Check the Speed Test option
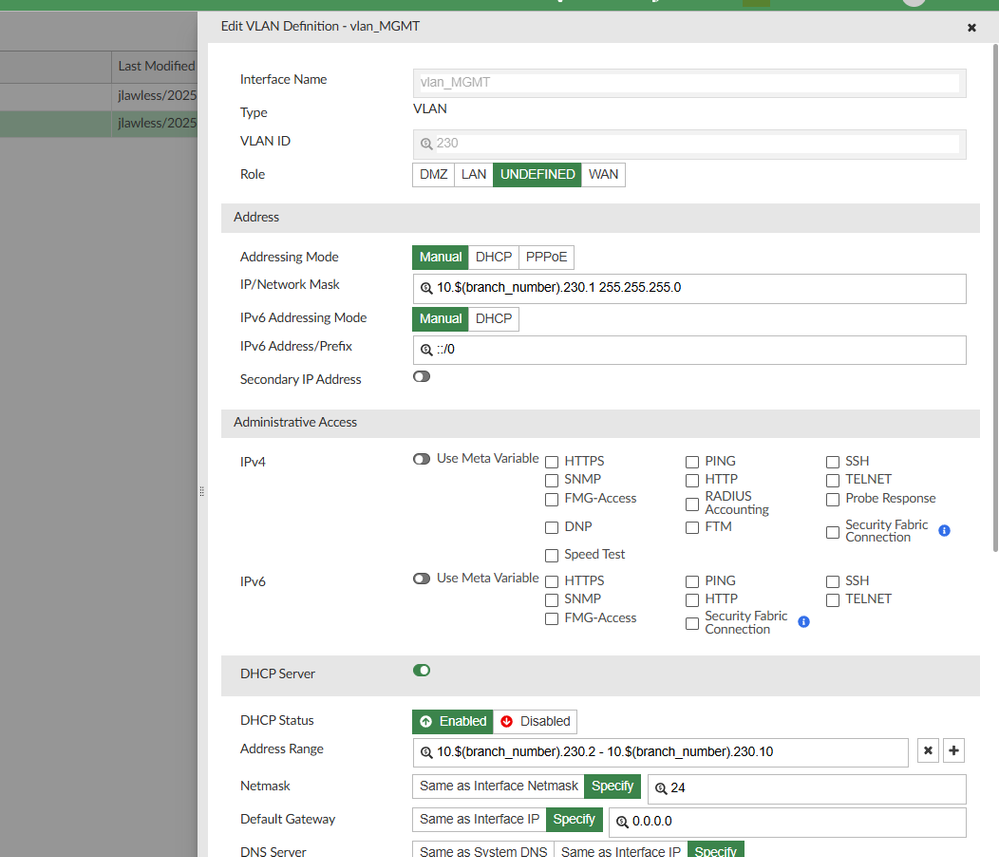 pyautogui.click(x=552, y=556)
